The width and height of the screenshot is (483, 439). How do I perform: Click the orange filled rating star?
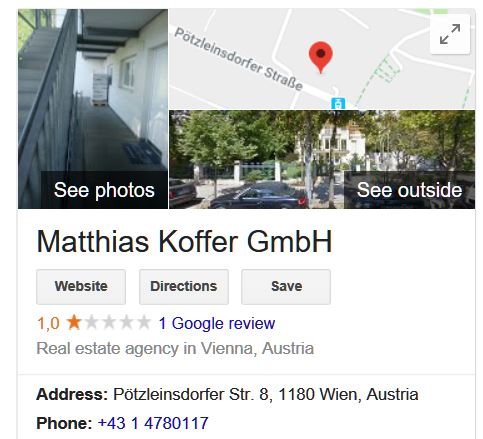pos(74,323)
